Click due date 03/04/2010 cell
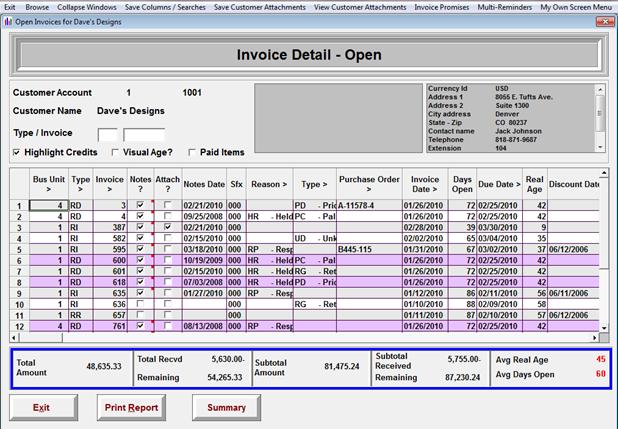This screenshot has width=618, height=429. 499,238
